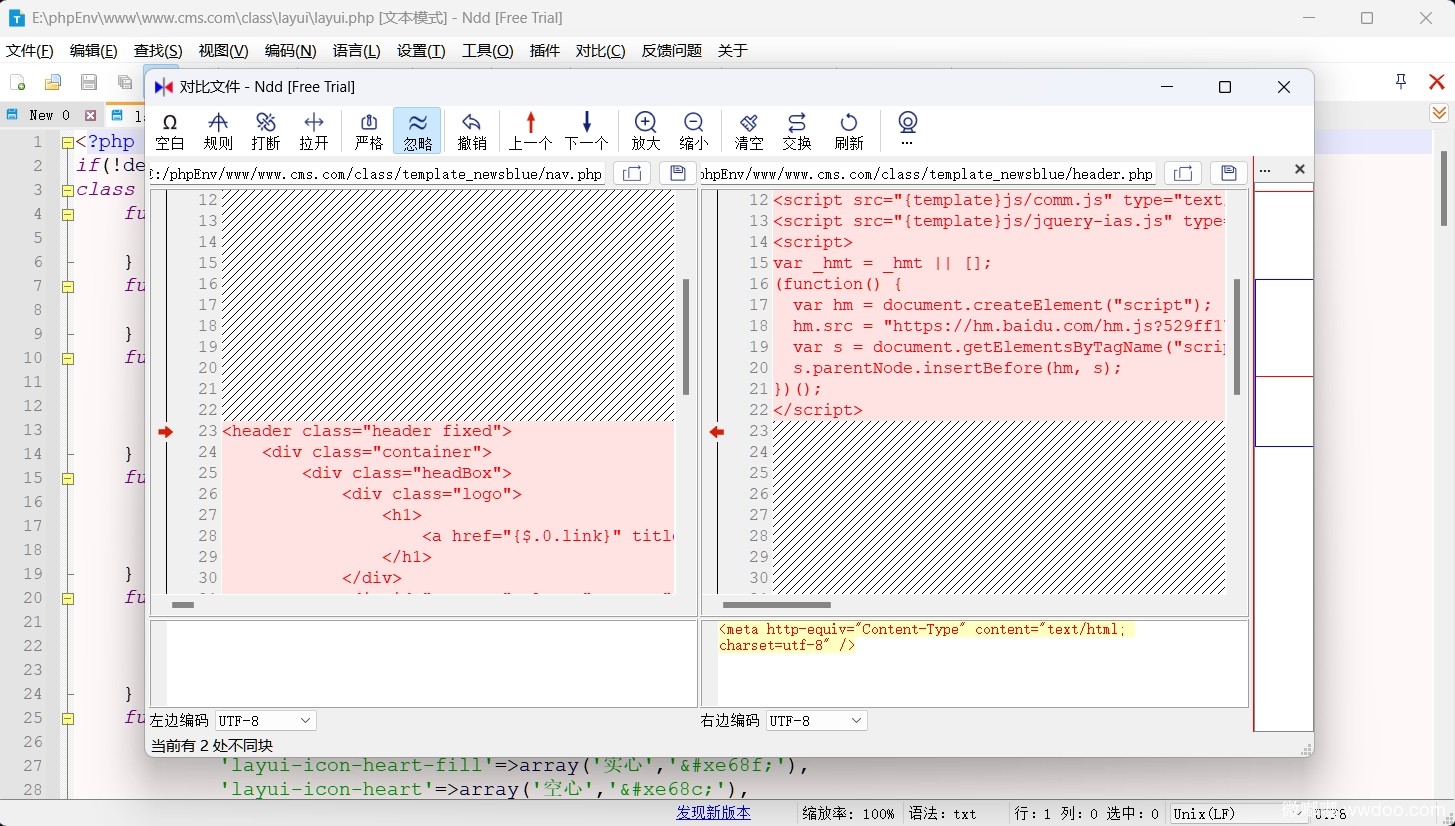
Task: Open 对比(C) menu in main window
Action: point(600,50)
